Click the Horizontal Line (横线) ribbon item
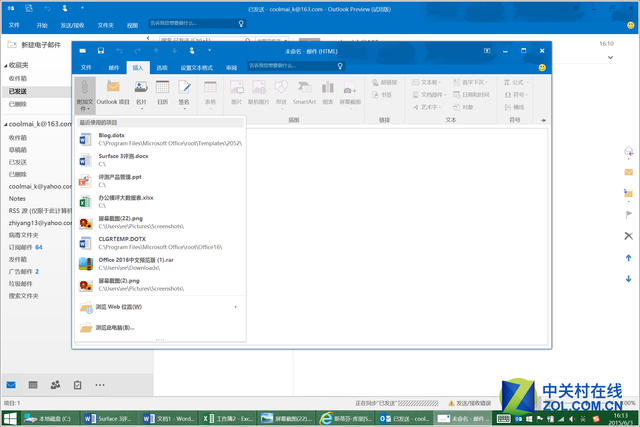Image resolution: width=640 pixels, height=427 pixels. click(514, 107)
